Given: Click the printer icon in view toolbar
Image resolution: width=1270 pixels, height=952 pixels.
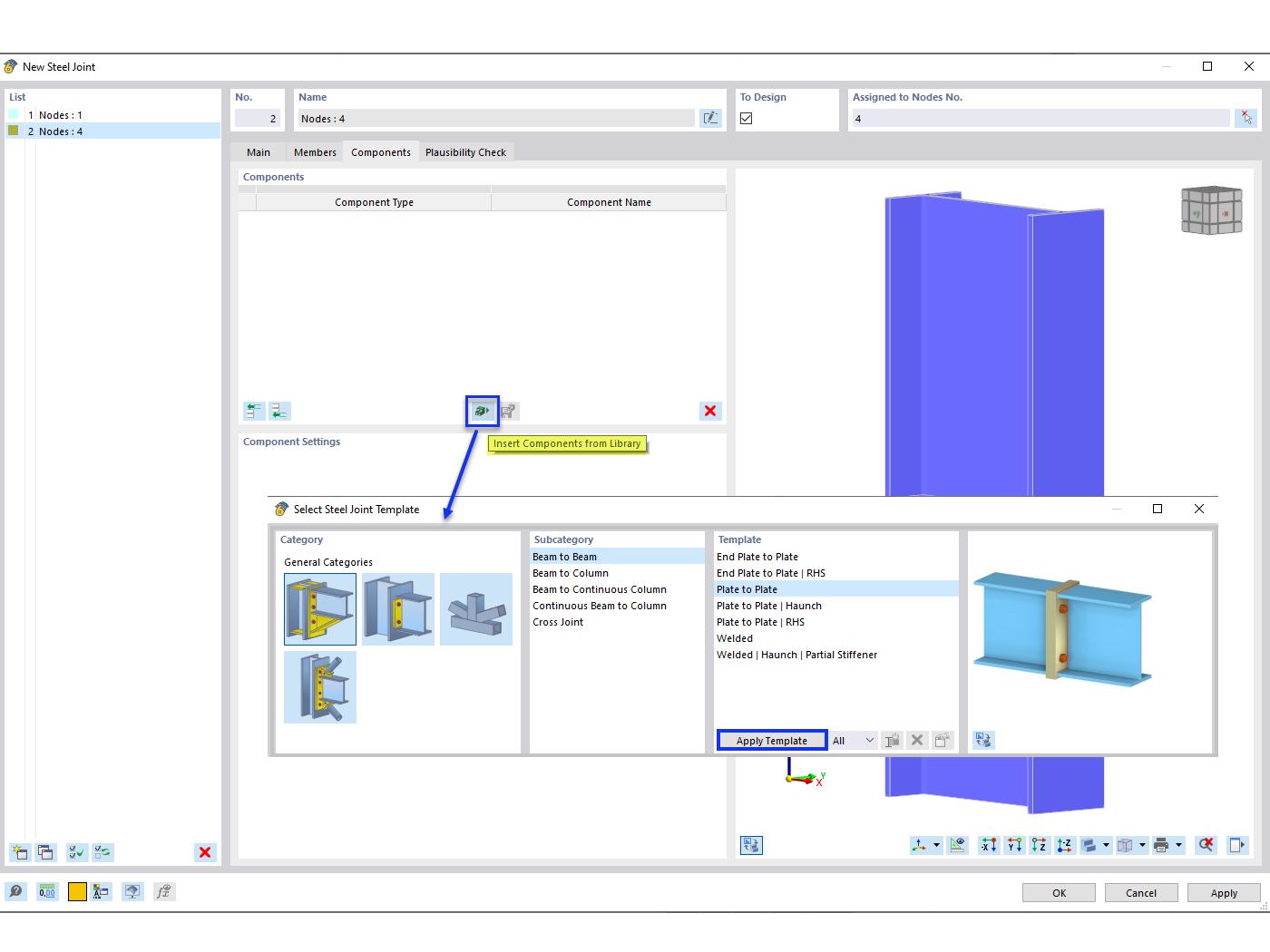Looking at the screenshot, I should point(1161,845).
